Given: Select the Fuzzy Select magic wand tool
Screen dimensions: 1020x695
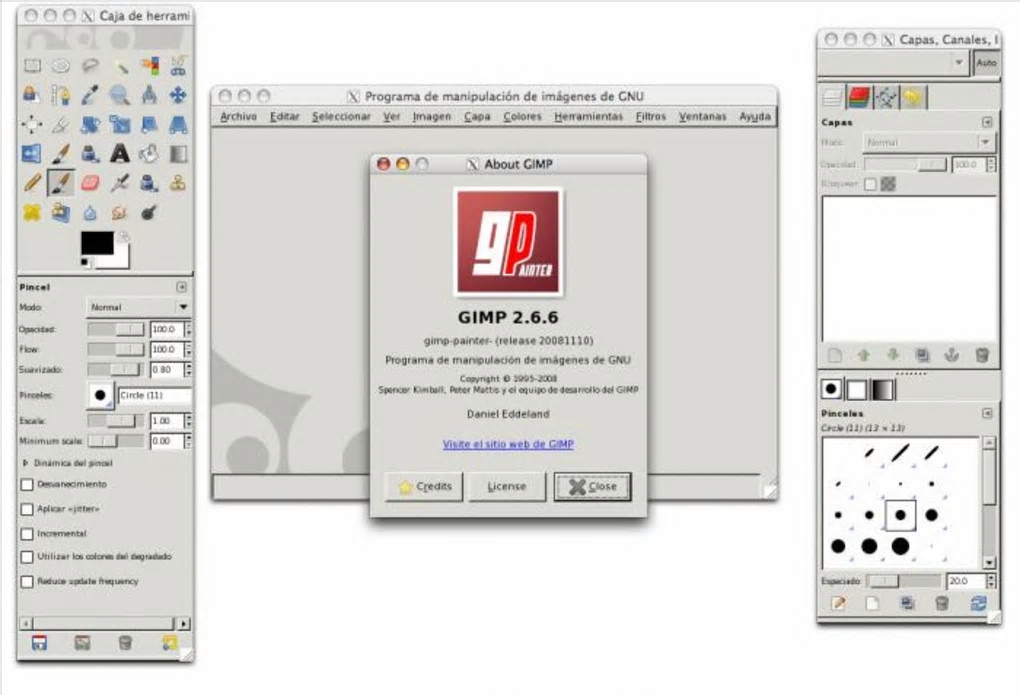Looking at the screenshot, I should 120,66.
